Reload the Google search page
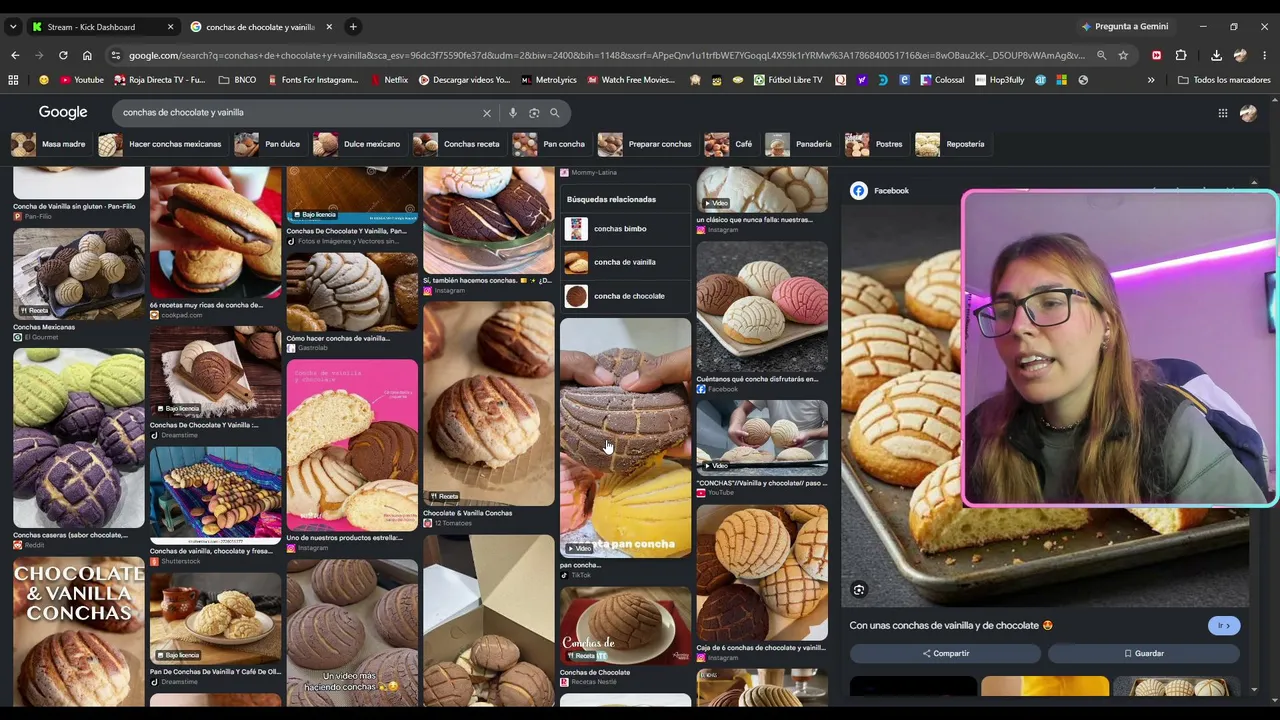Image resolution: width=1280 pixels, height=720 pixels. point(63,56)
